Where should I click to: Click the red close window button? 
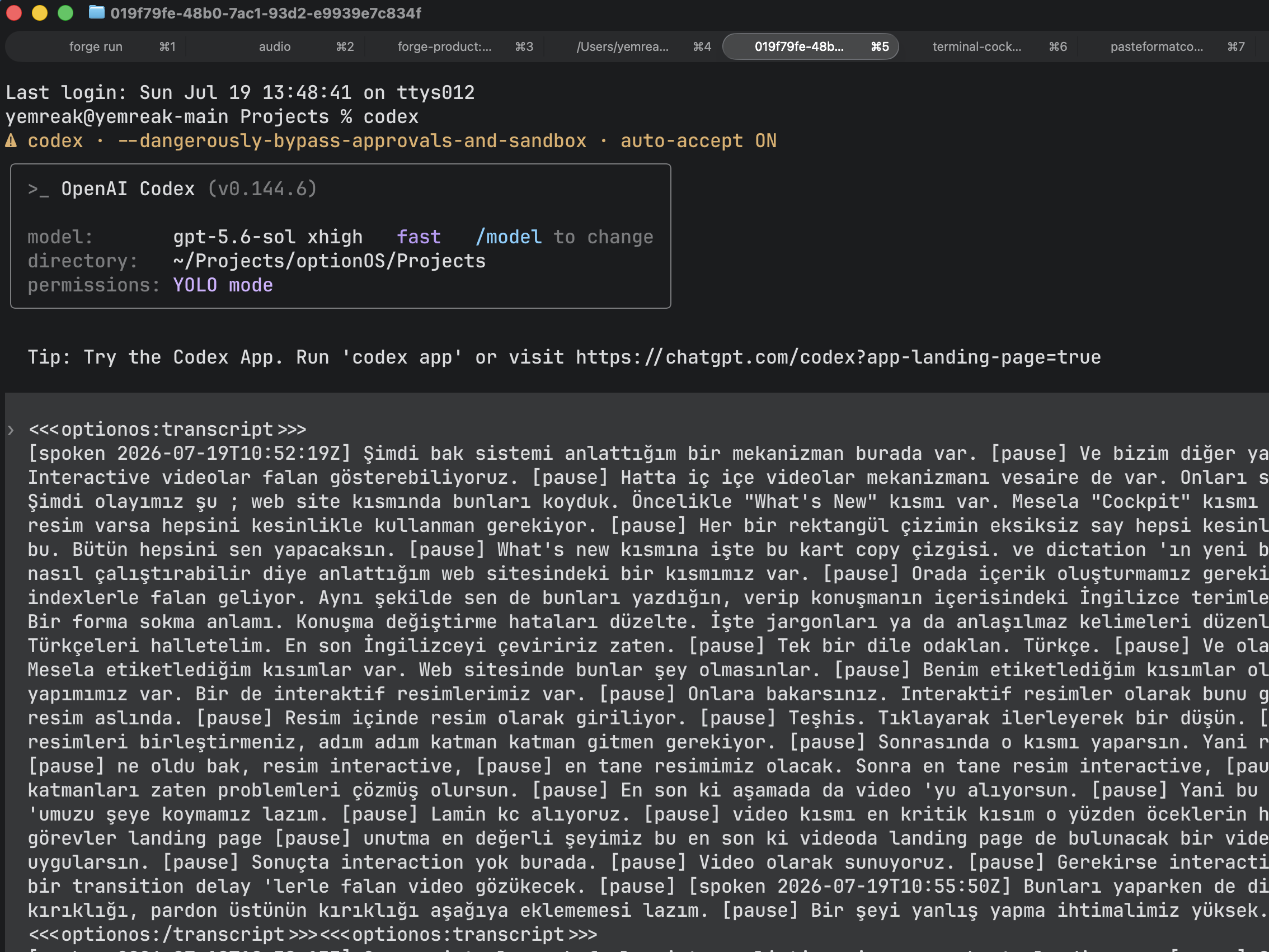coord(14,13)
